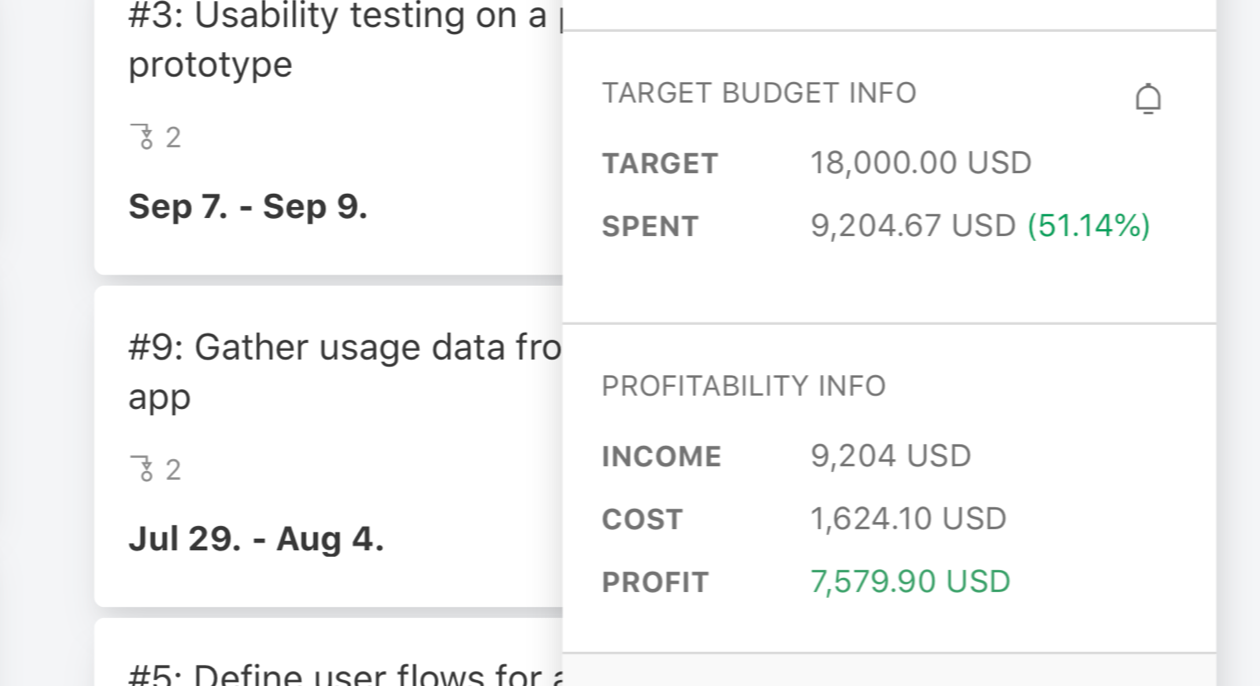The width and height of the screenshot is (1260, 686).
Task: Click the 9,204.67 USD spent amount
Action: coord(912,226)
